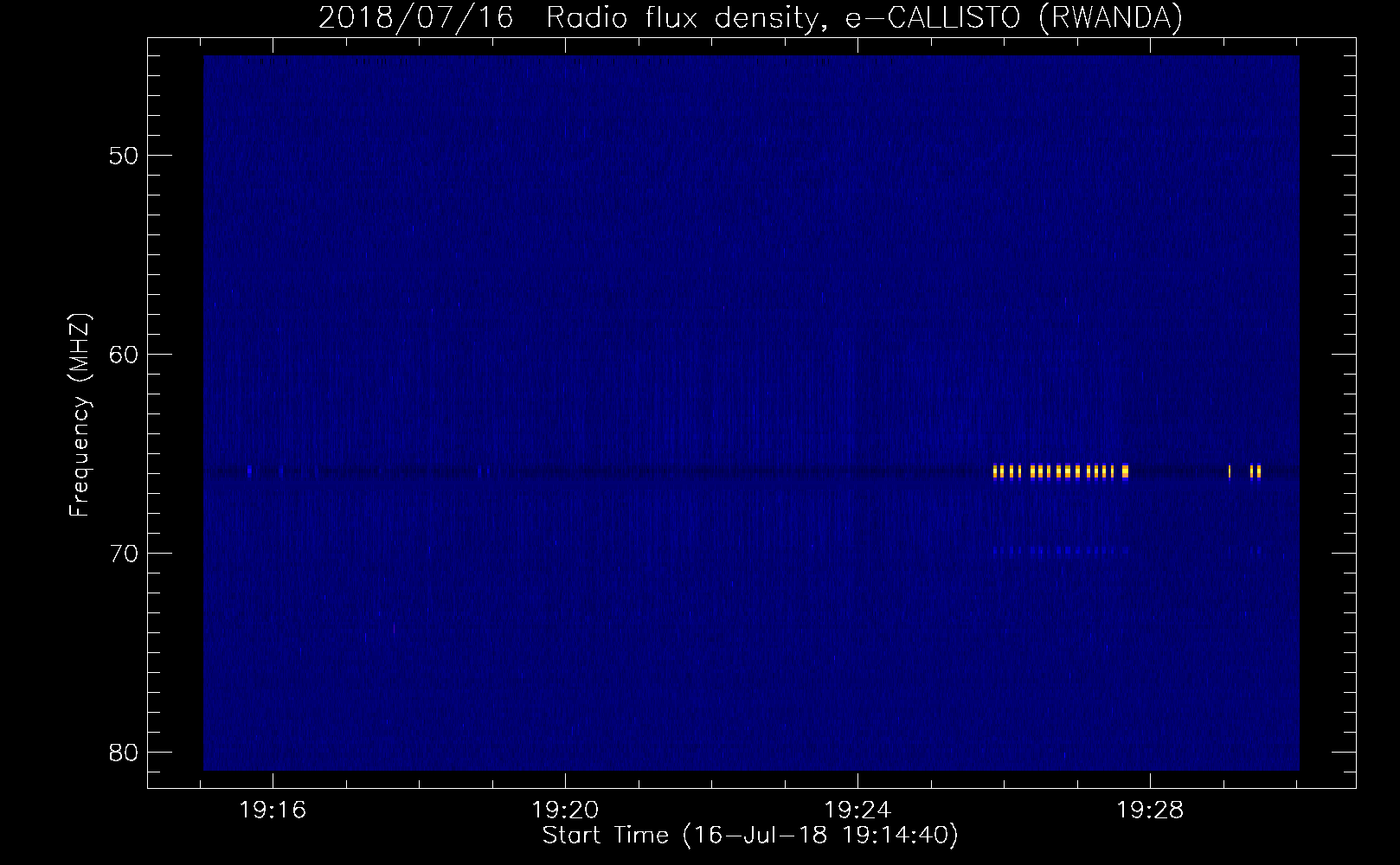Click the bright yellow burst cluster near 66 MHz

coord(1061,471)
